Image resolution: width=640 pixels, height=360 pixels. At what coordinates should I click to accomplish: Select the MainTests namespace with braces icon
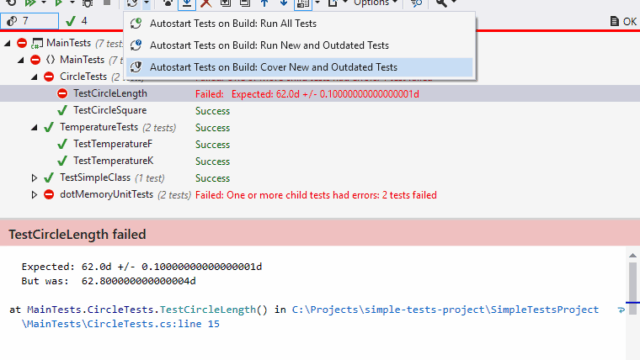82,60
